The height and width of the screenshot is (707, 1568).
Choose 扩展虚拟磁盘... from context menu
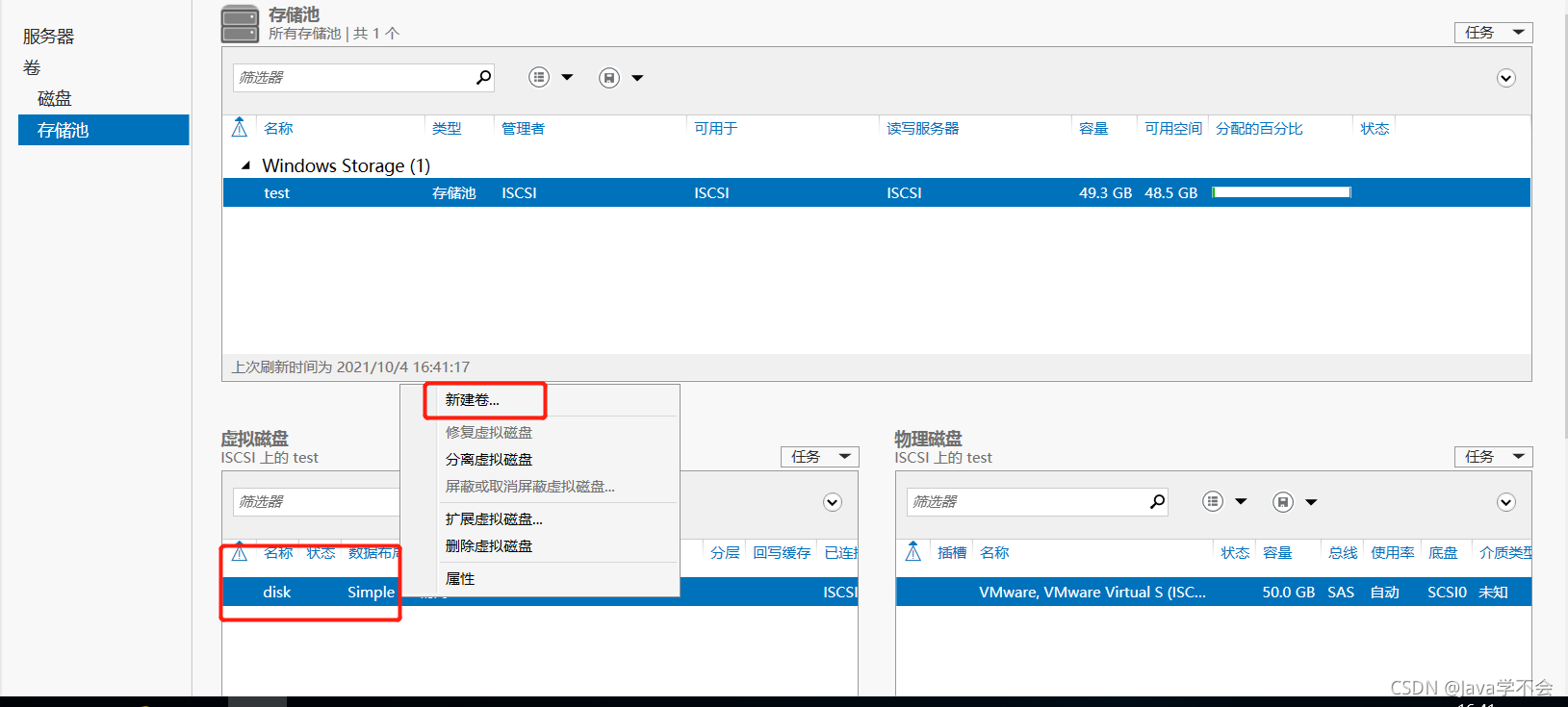(x=494, y=519)
